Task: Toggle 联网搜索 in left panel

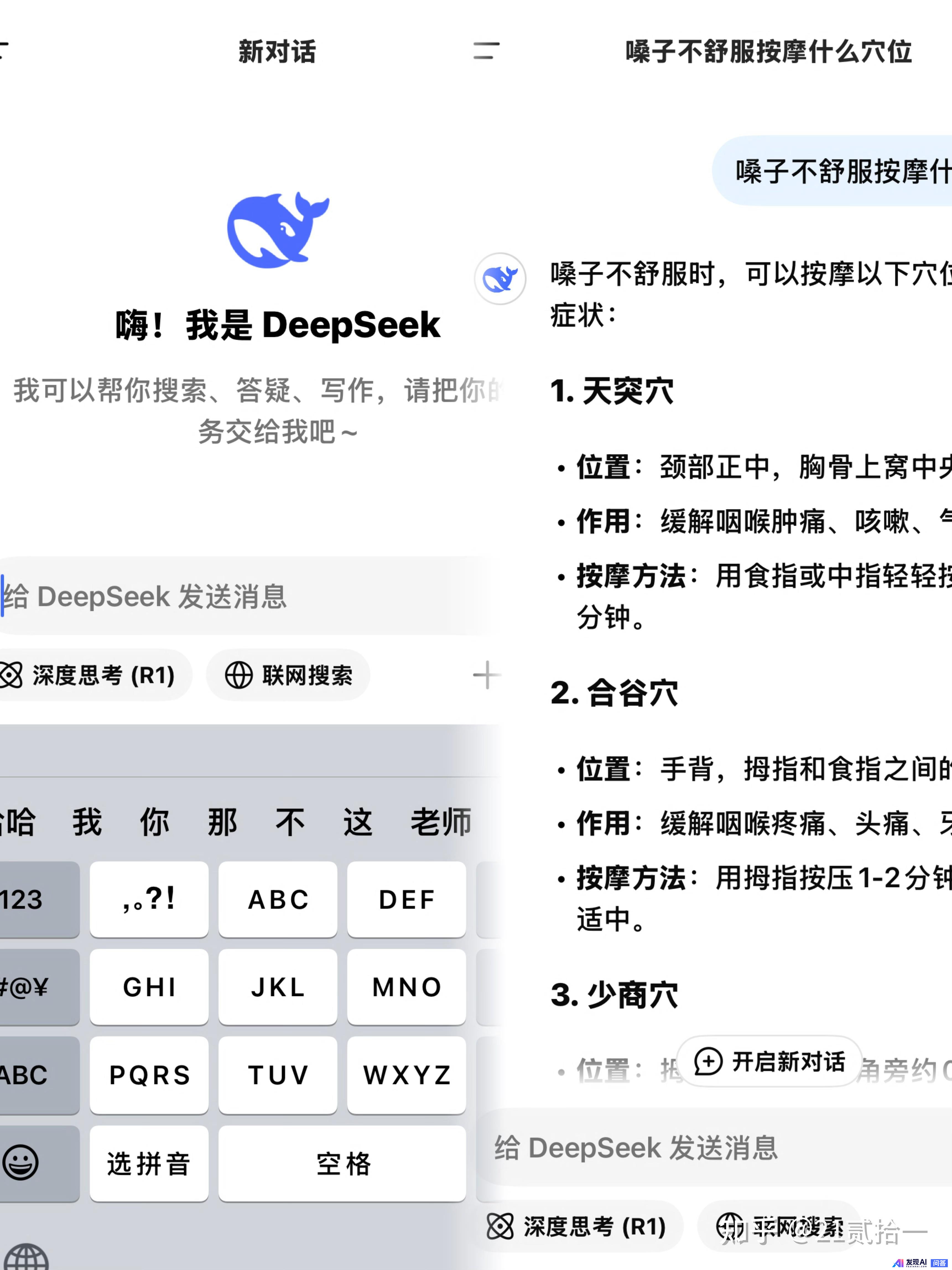Action: point(288,675)
